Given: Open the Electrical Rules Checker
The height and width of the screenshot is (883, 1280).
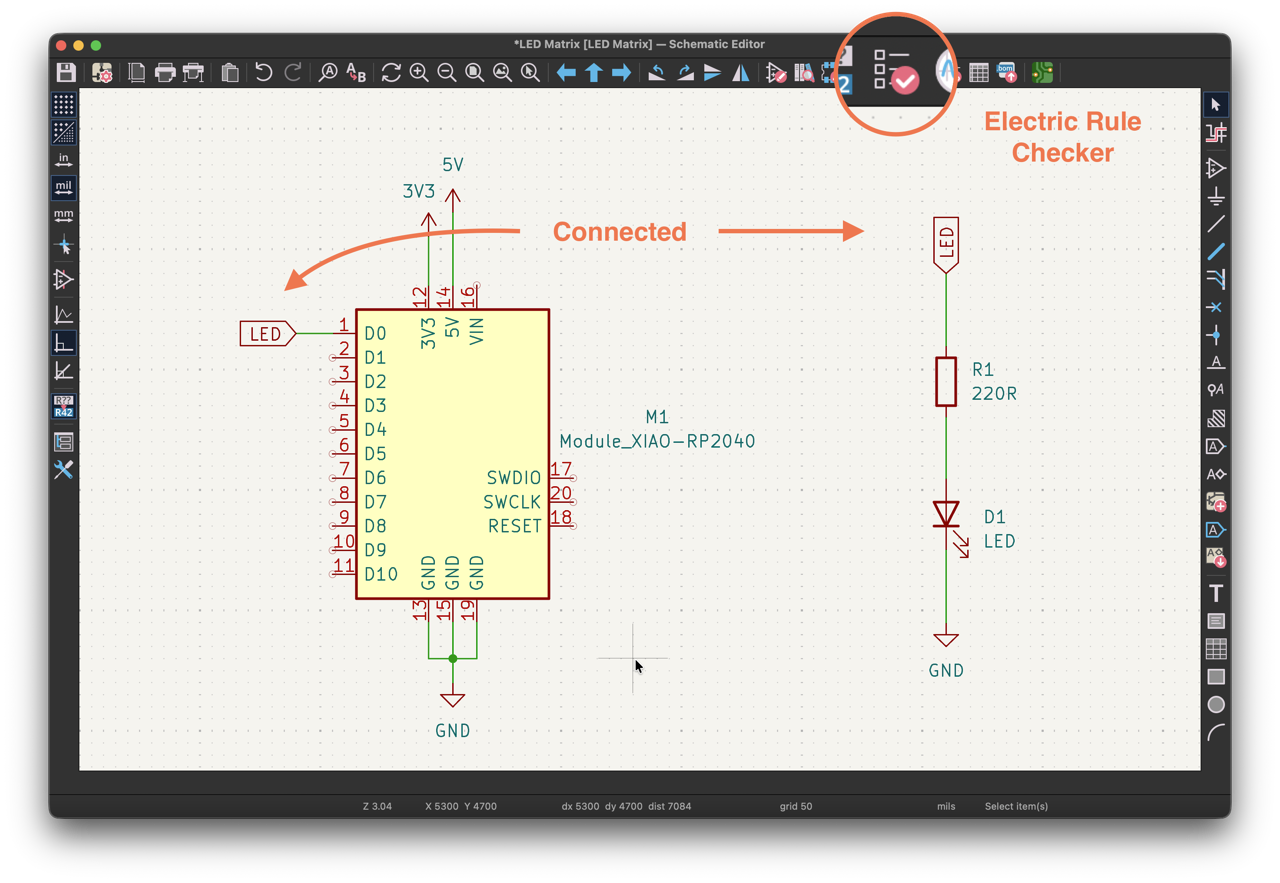Looking at the screenshot, I should [x=894, y=71].
